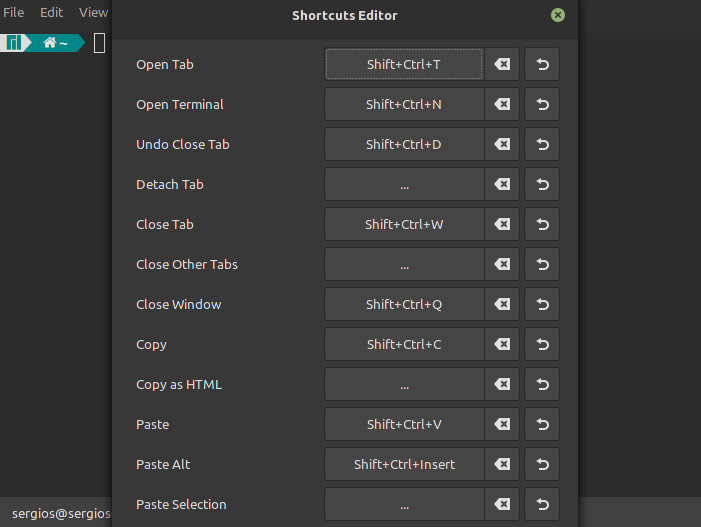Reset the Open Terminal shortcut to default
This screenshot has height=527, width=701.
542,104
